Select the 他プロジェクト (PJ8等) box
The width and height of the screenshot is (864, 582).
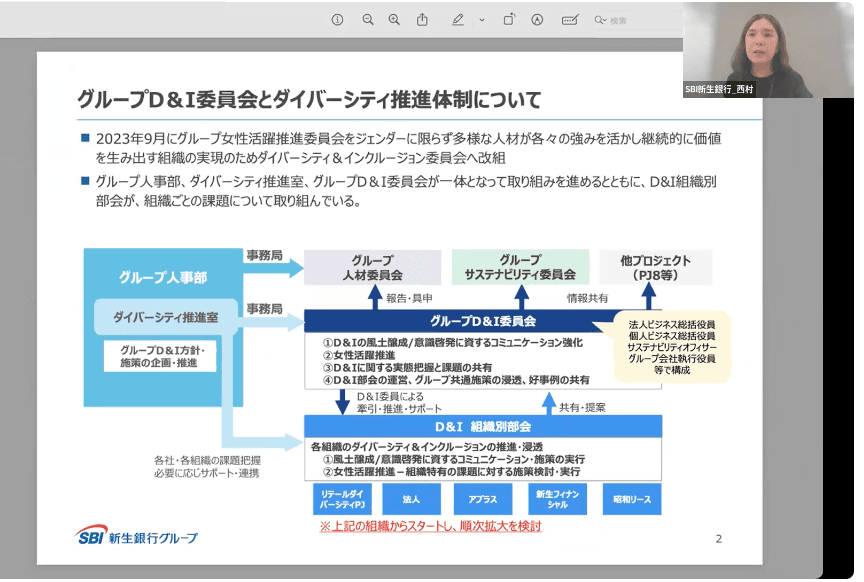coord(655,267)
